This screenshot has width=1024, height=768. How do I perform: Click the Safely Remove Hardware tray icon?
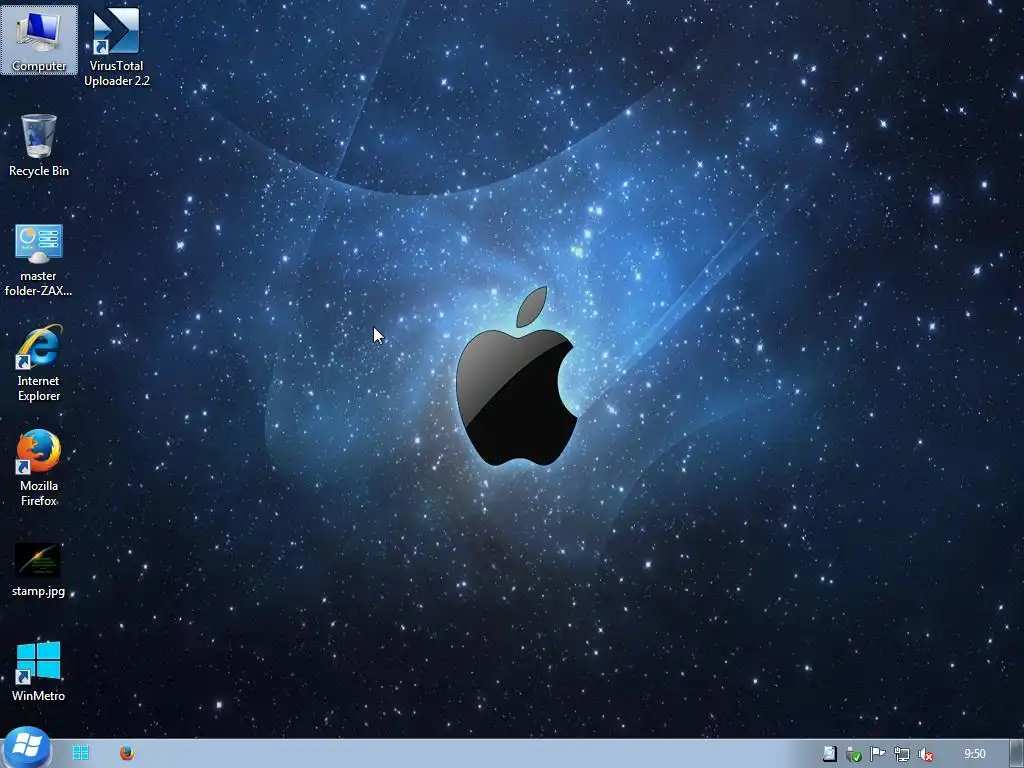pos(854,754)
